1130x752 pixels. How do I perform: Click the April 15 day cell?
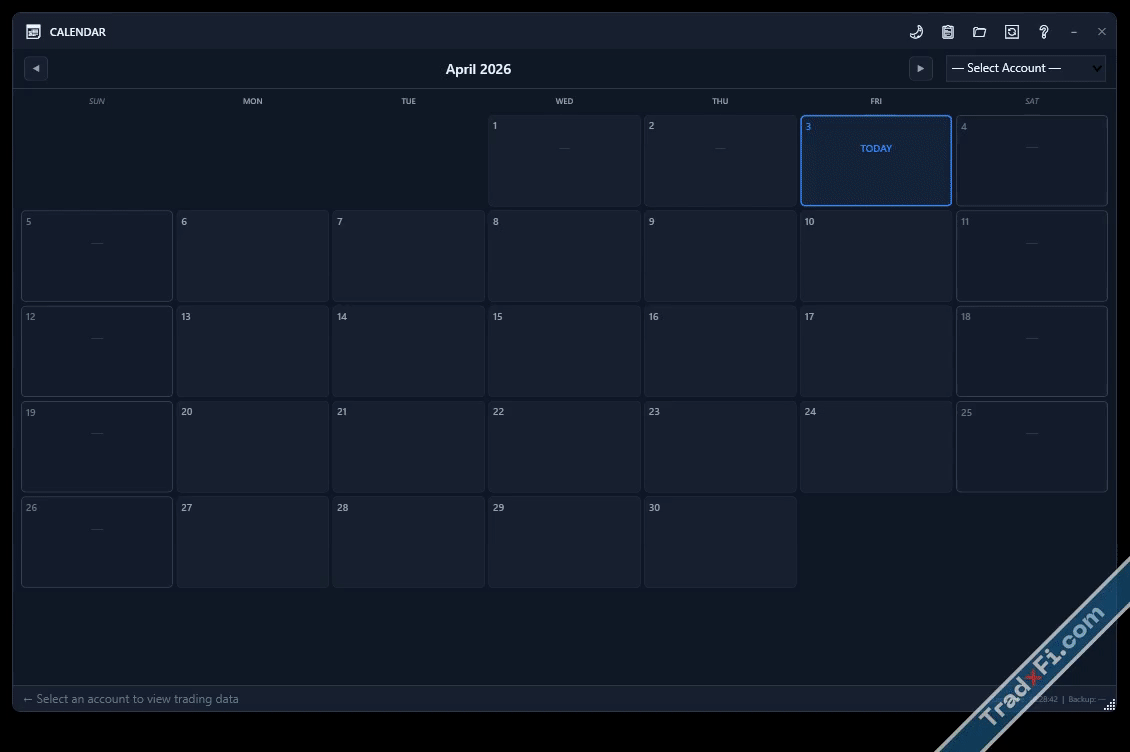click(x=564, y=351)
